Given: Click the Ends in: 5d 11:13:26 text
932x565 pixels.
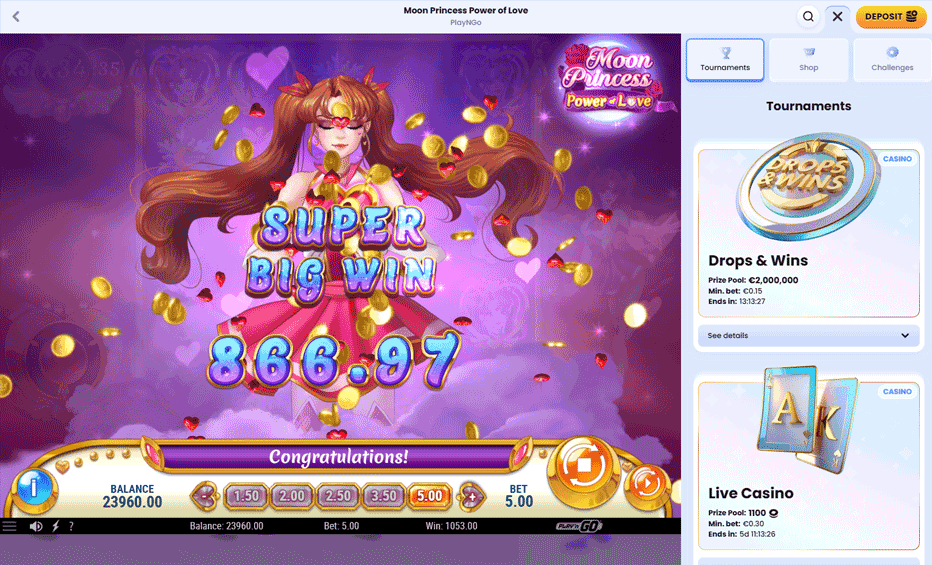Looking at the screenshot, I should (741, 534).
